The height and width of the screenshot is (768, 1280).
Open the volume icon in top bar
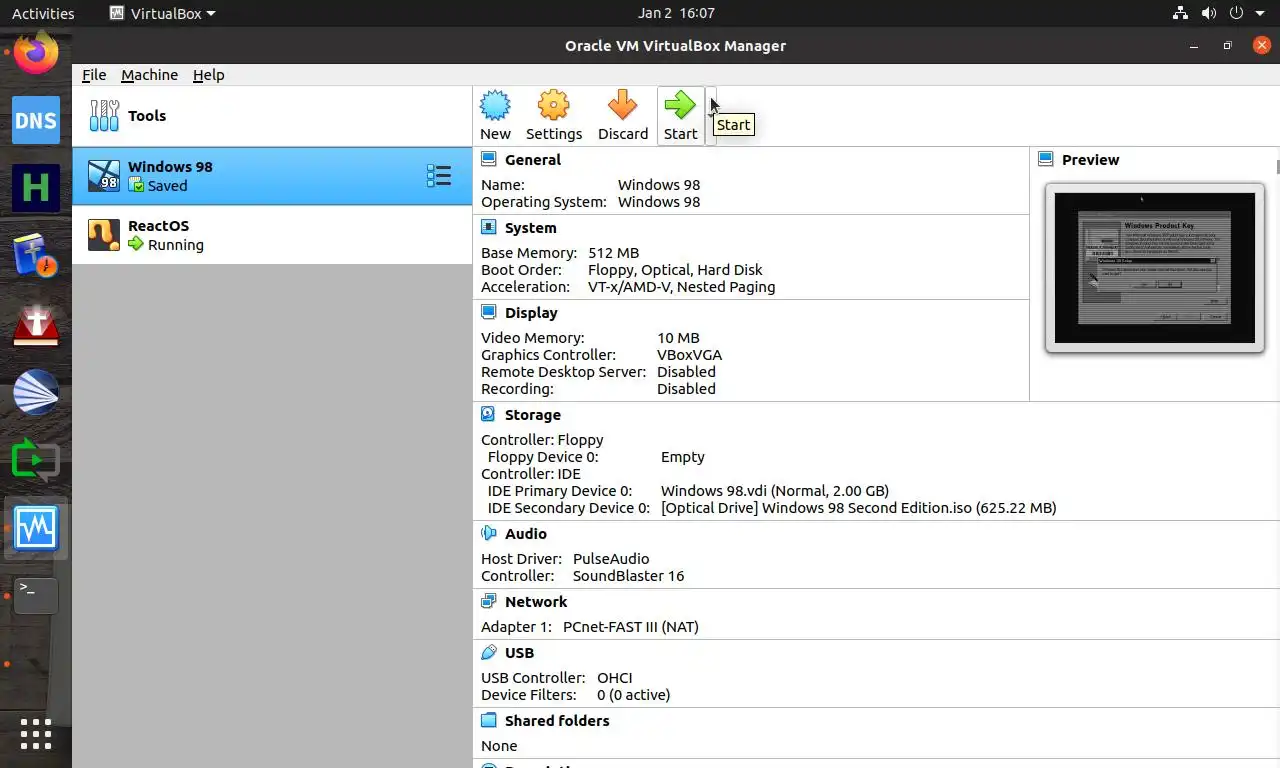pyautogui.click(x=1208, y=13)
